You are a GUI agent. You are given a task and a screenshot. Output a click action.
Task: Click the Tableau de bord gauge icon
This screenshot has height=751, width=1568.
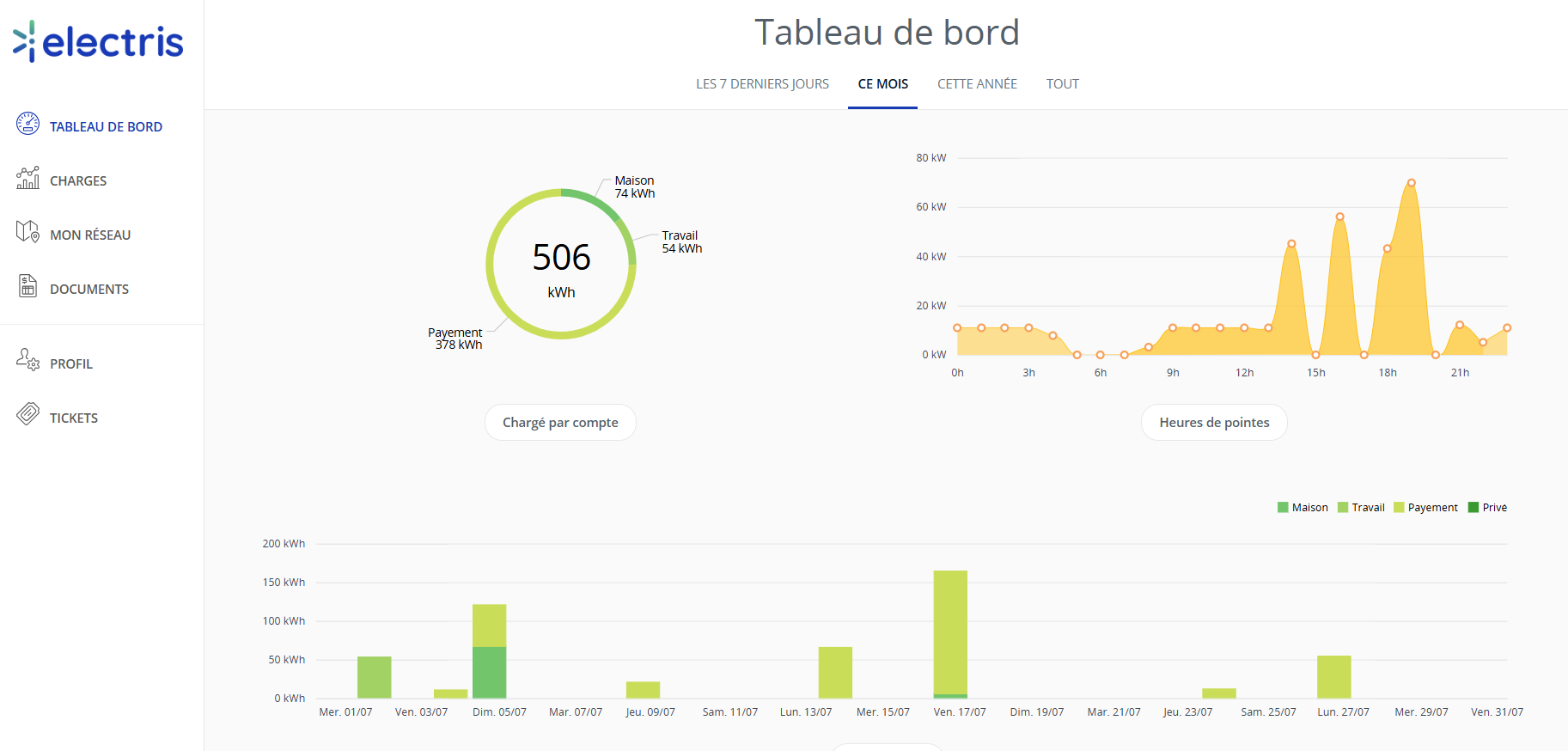pos(27,124)
